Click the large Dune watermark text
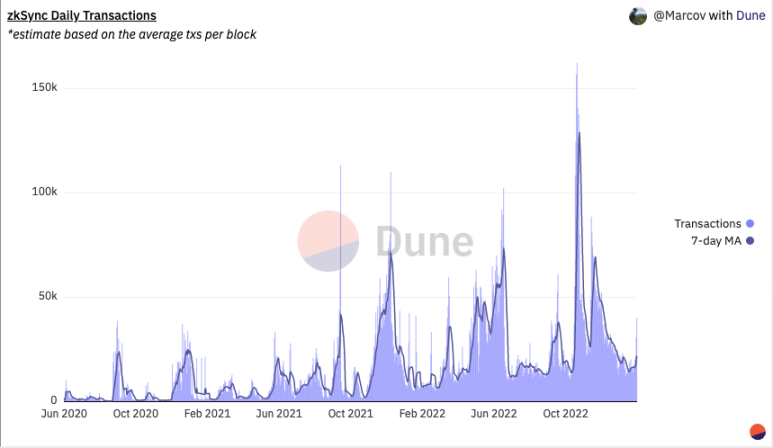The height and width of the screenshot is (448, 773). (424, 241)
